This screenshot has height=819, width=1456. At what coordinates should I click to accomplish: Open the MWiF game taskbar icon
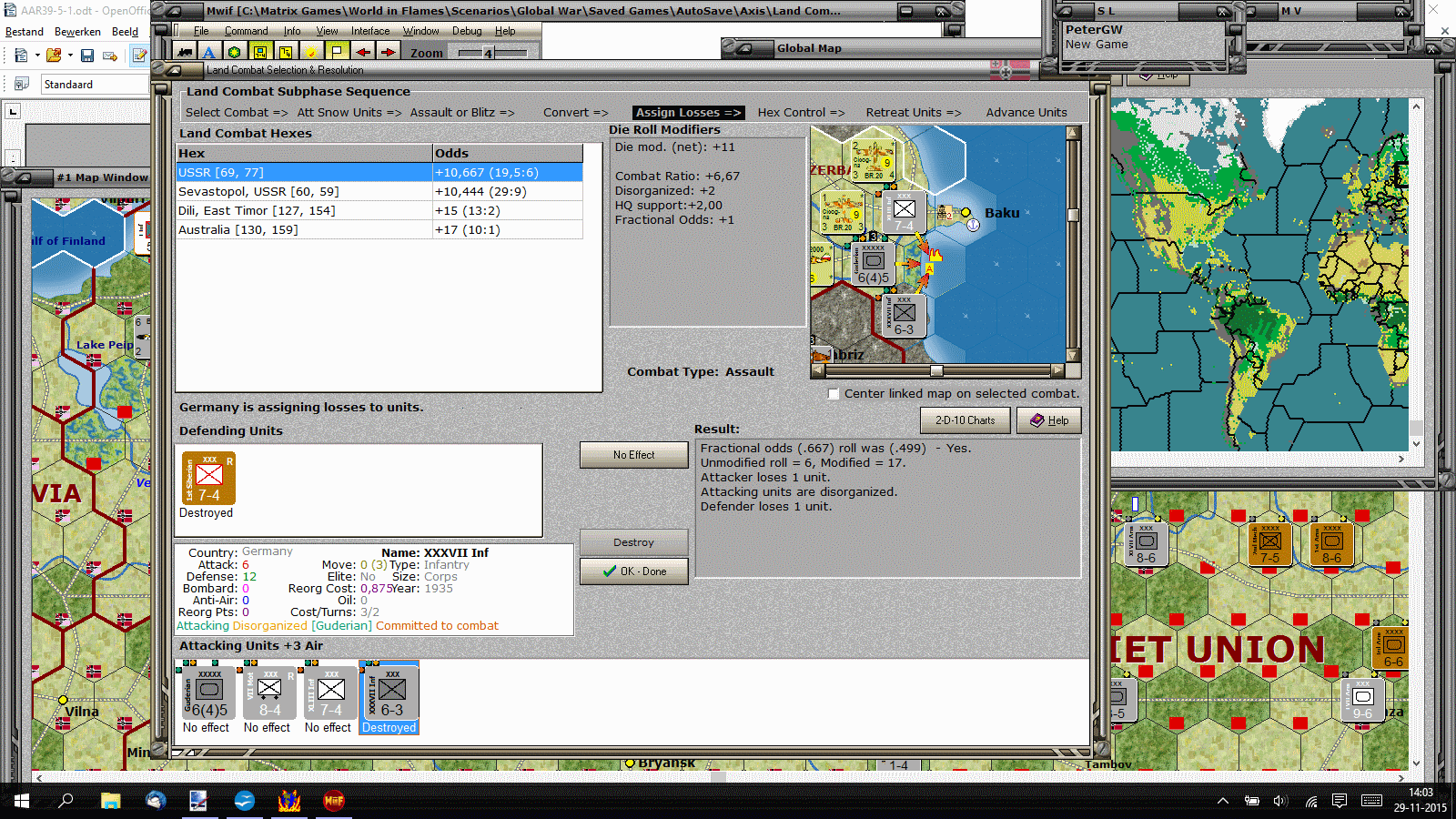tap(334, 801)
